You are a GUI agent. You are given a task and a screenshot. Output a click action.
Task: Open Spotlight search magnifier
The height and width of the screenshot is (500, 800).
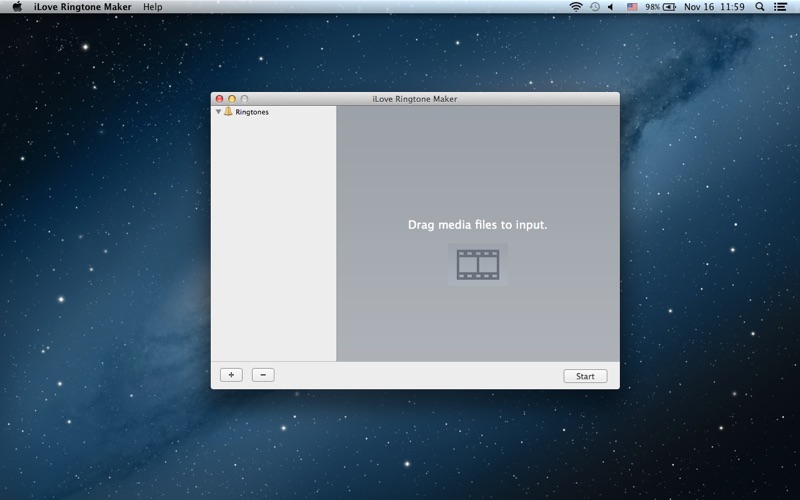[x=760, y=7]
